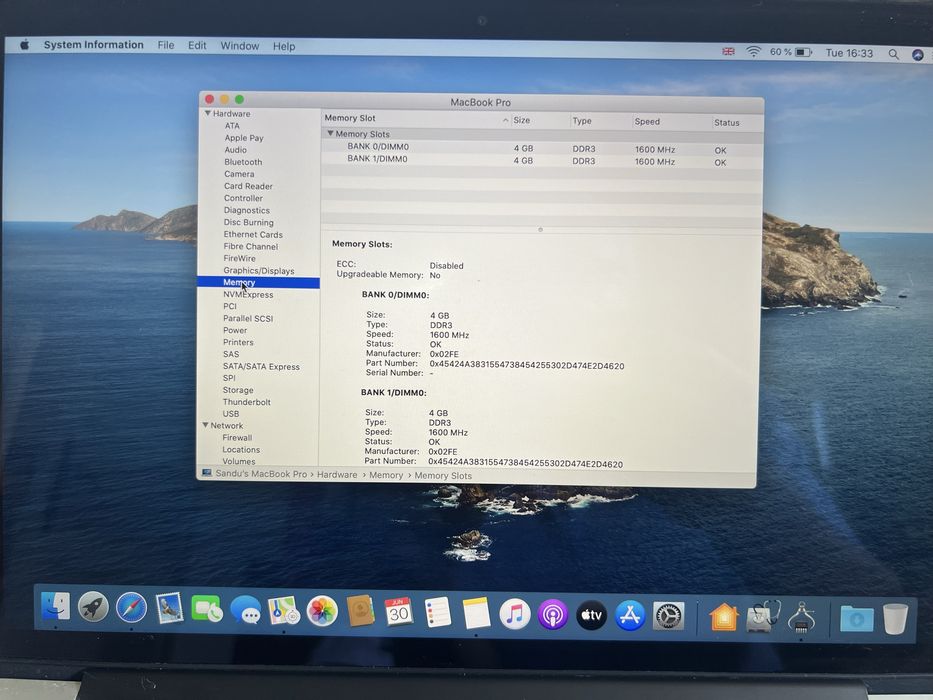Open the Apple menu

[x=24, y=45]
